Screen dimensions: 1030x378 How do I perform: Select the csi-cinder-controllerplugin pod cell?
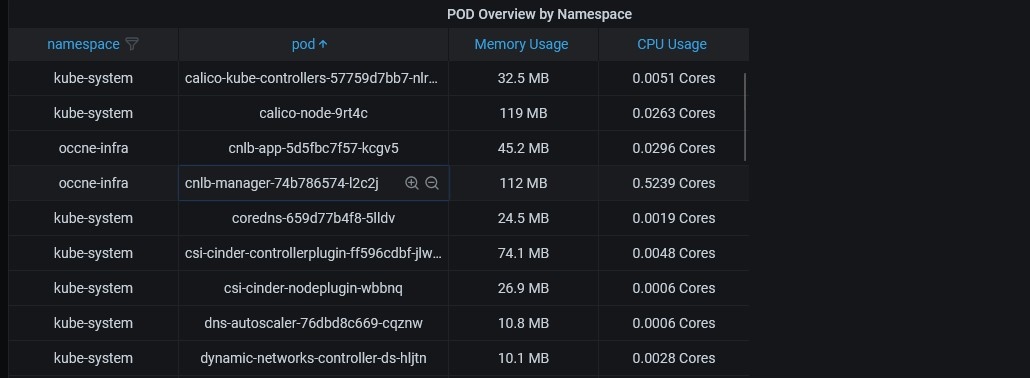point(313,252)
